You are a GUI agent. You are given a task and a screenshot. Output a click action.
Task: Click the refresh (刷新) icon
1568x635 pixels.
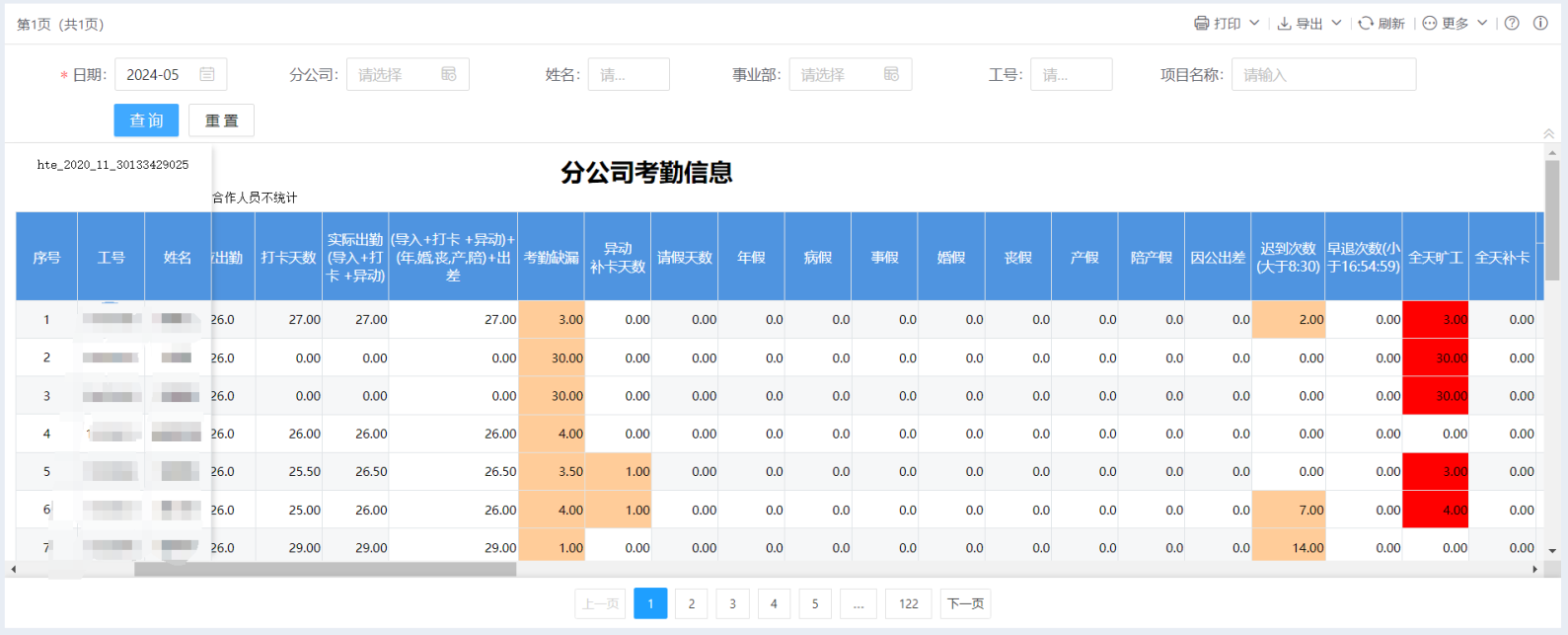tap(1366, 23)
